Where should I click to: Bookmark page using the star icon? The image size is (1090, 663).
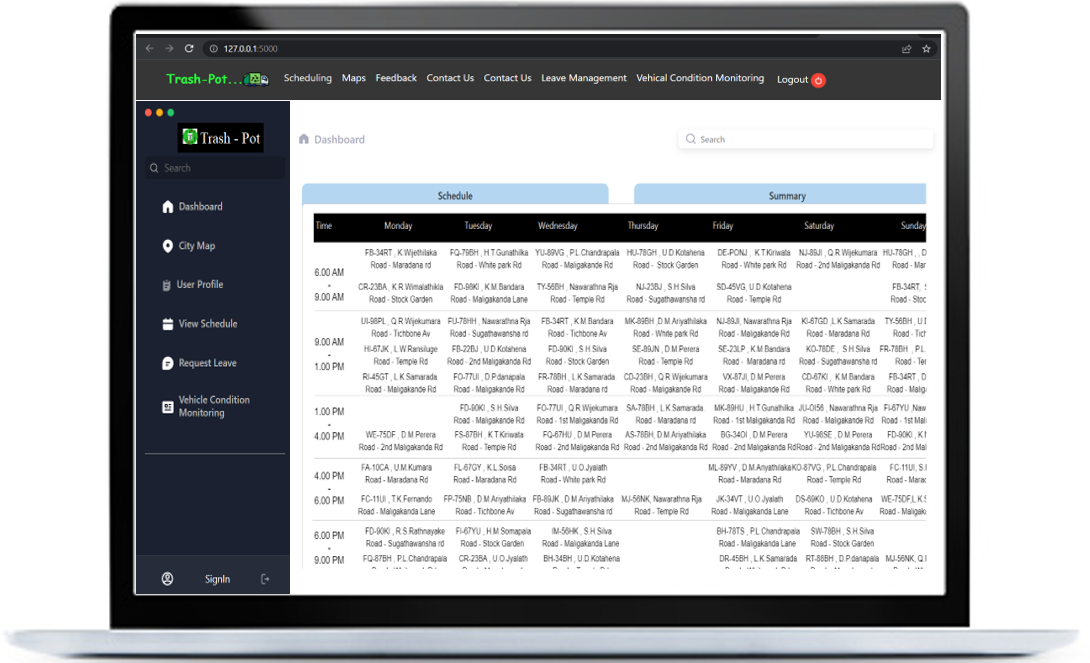(x=926, y=49)
